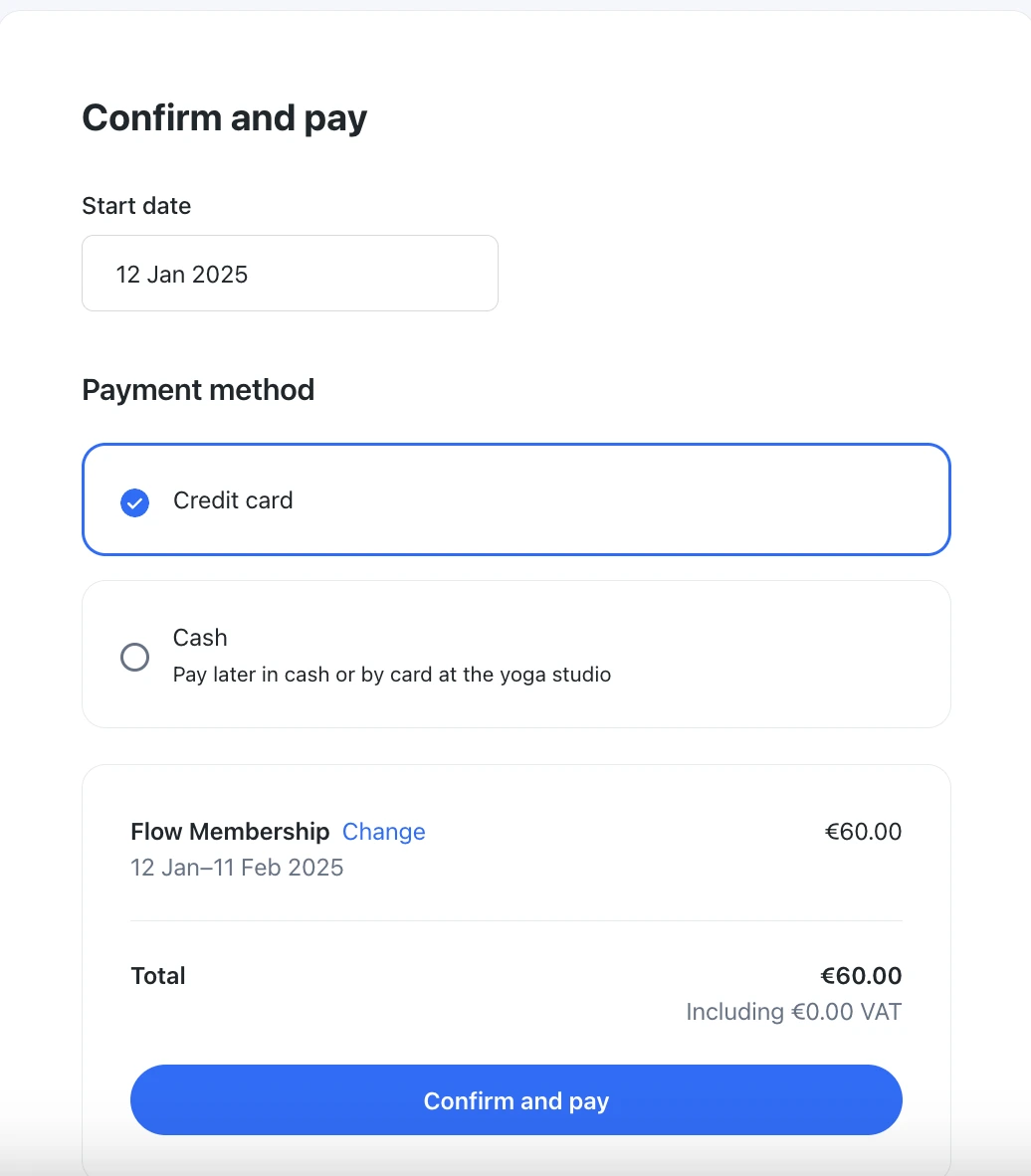Click 'Pay later in cash or by card' description
The width and height of the screenshot is (1031, 1176).
pos(391,675)
